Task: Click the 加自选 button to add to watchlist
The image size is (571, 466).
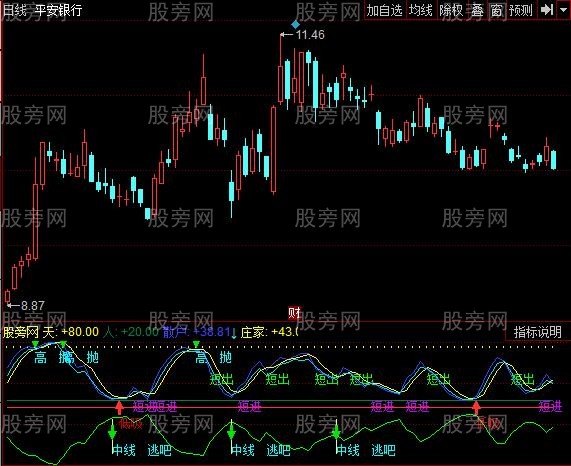Action: coord(385,10)
